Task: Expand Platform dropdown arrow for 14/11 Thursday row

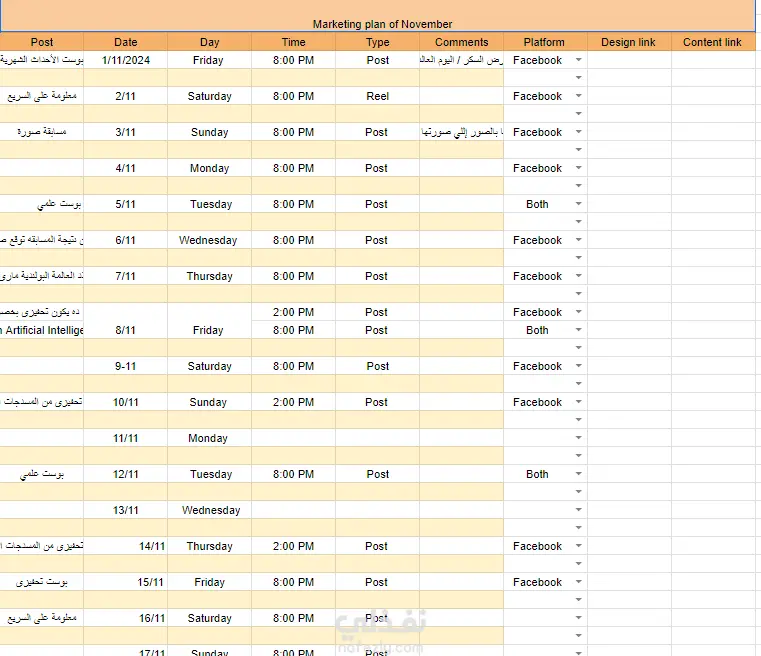Action: point(579,546)
